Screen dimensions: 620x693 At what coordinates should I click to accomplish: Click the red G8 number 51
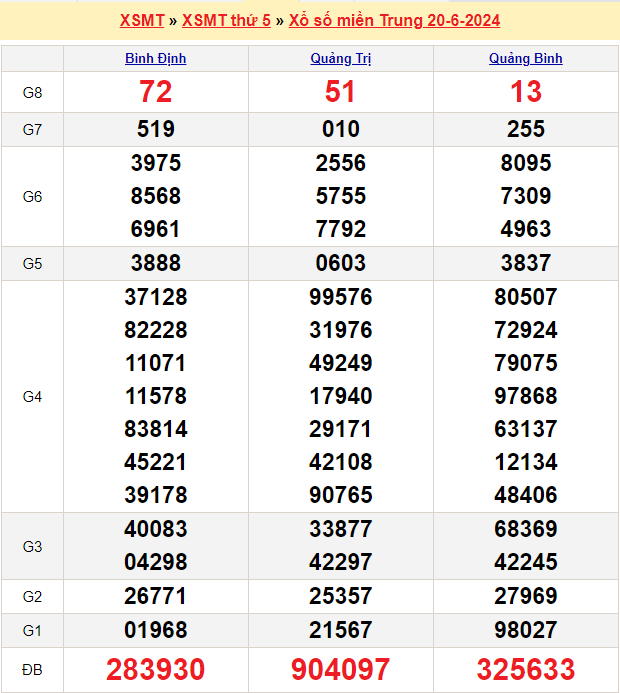pyautogui.click(x=340, y=92)
